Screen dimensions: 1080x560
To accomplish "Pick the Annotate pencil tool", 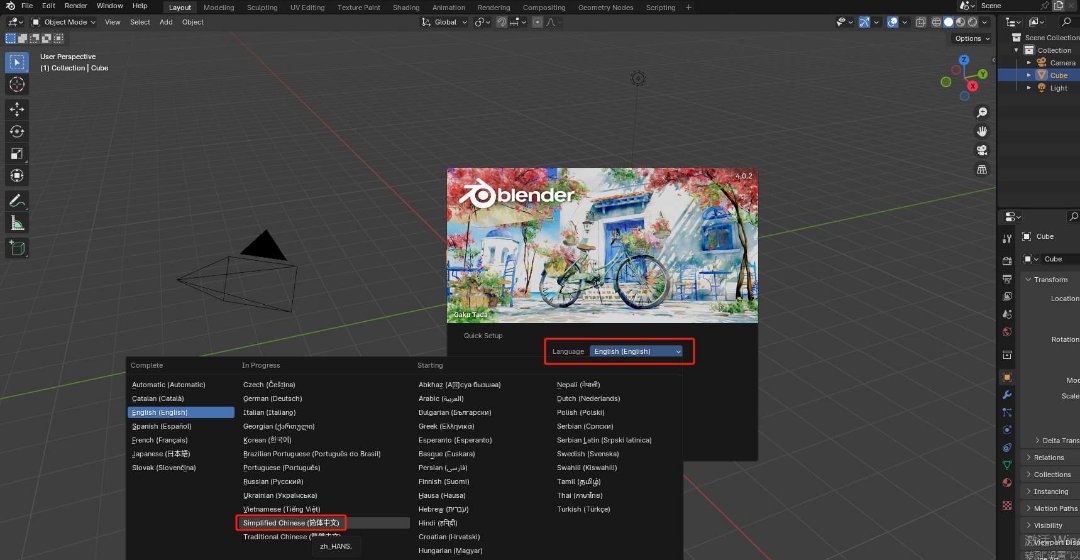I will (17, 201).
